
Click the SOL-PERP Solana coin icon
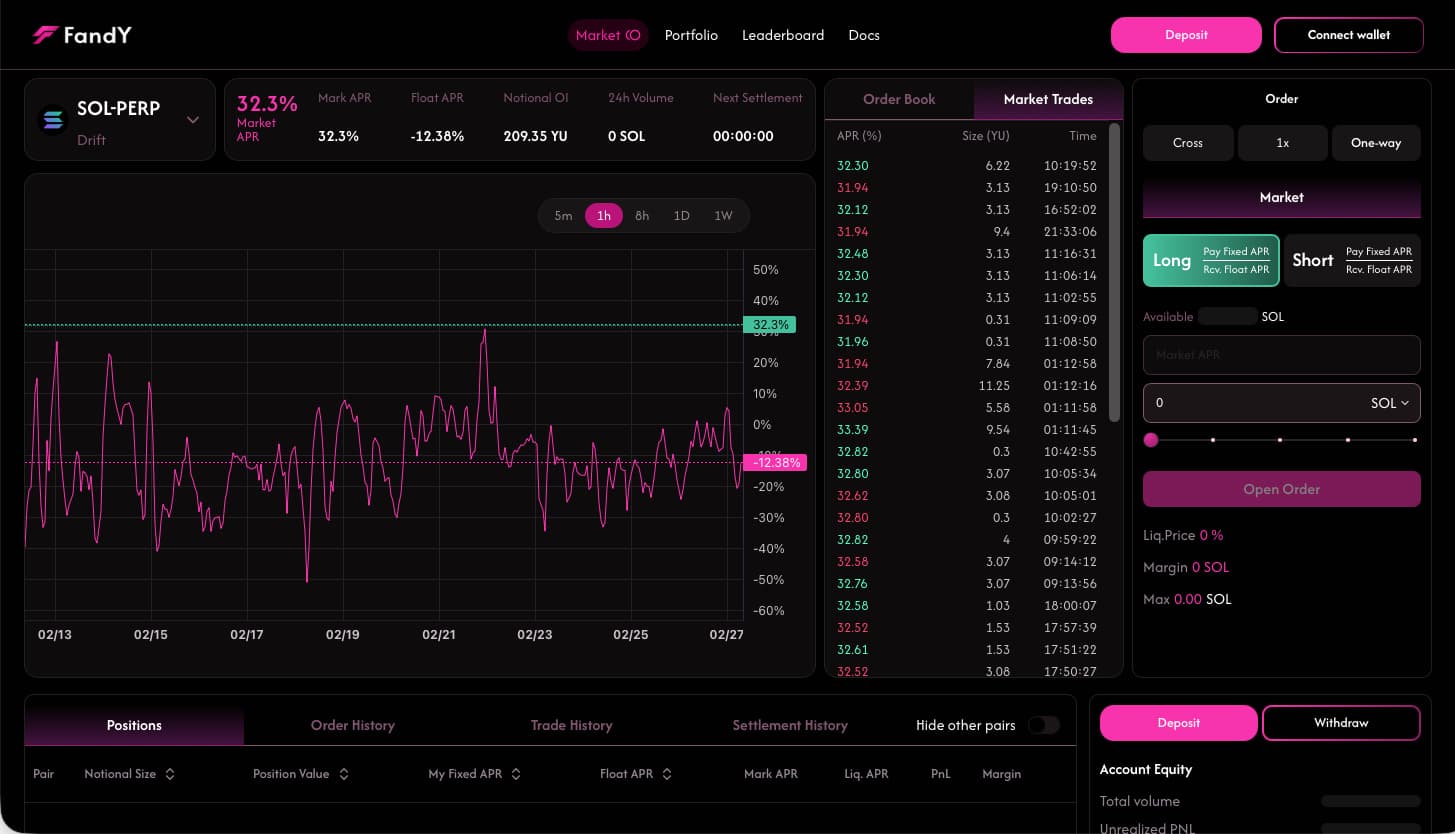52,120
